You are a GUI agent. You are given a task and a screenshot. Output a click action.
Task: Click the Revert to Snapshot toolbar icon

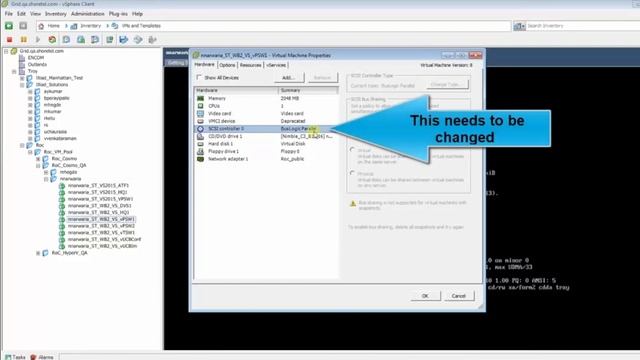81,40
